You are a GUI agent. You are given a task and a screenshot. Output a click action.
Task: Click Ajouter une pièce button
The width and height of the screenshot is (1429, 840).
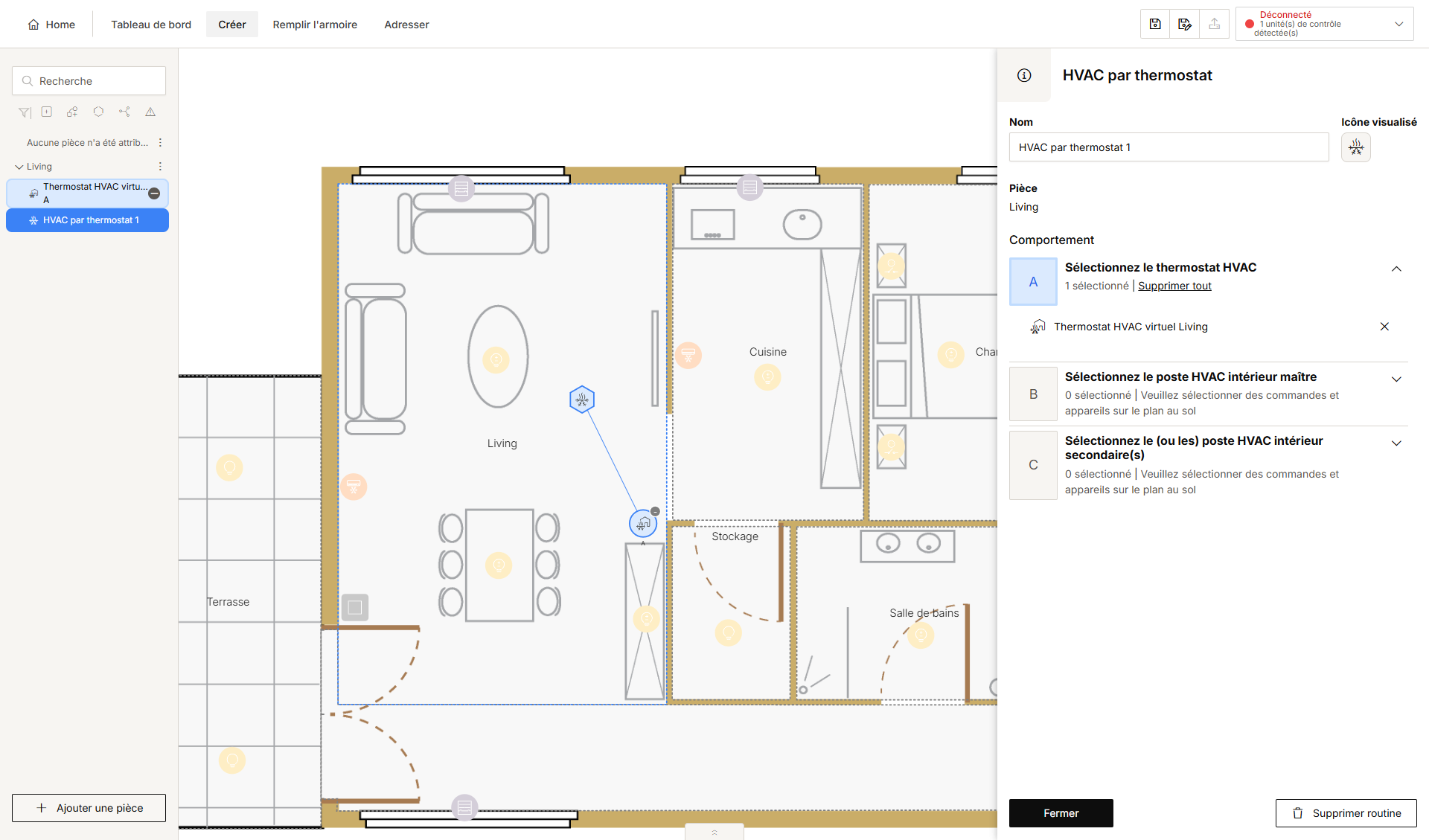click(89, 808)
